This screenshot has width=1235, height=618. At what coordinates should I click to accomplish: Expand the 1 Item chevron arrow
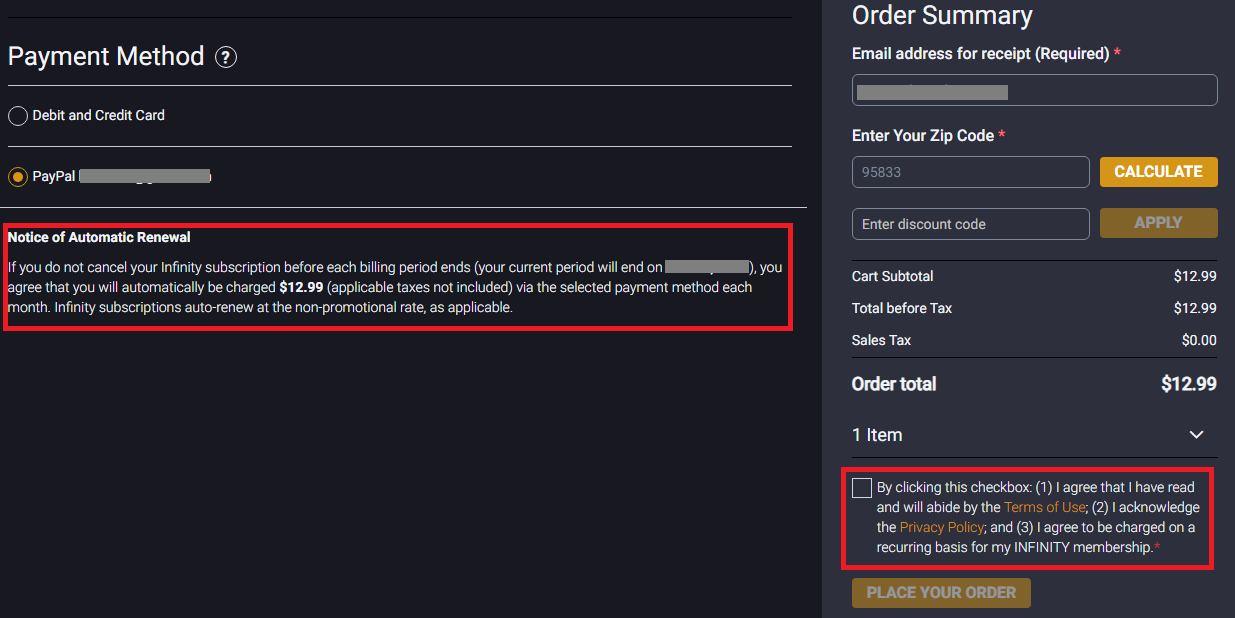[1196, 435]
